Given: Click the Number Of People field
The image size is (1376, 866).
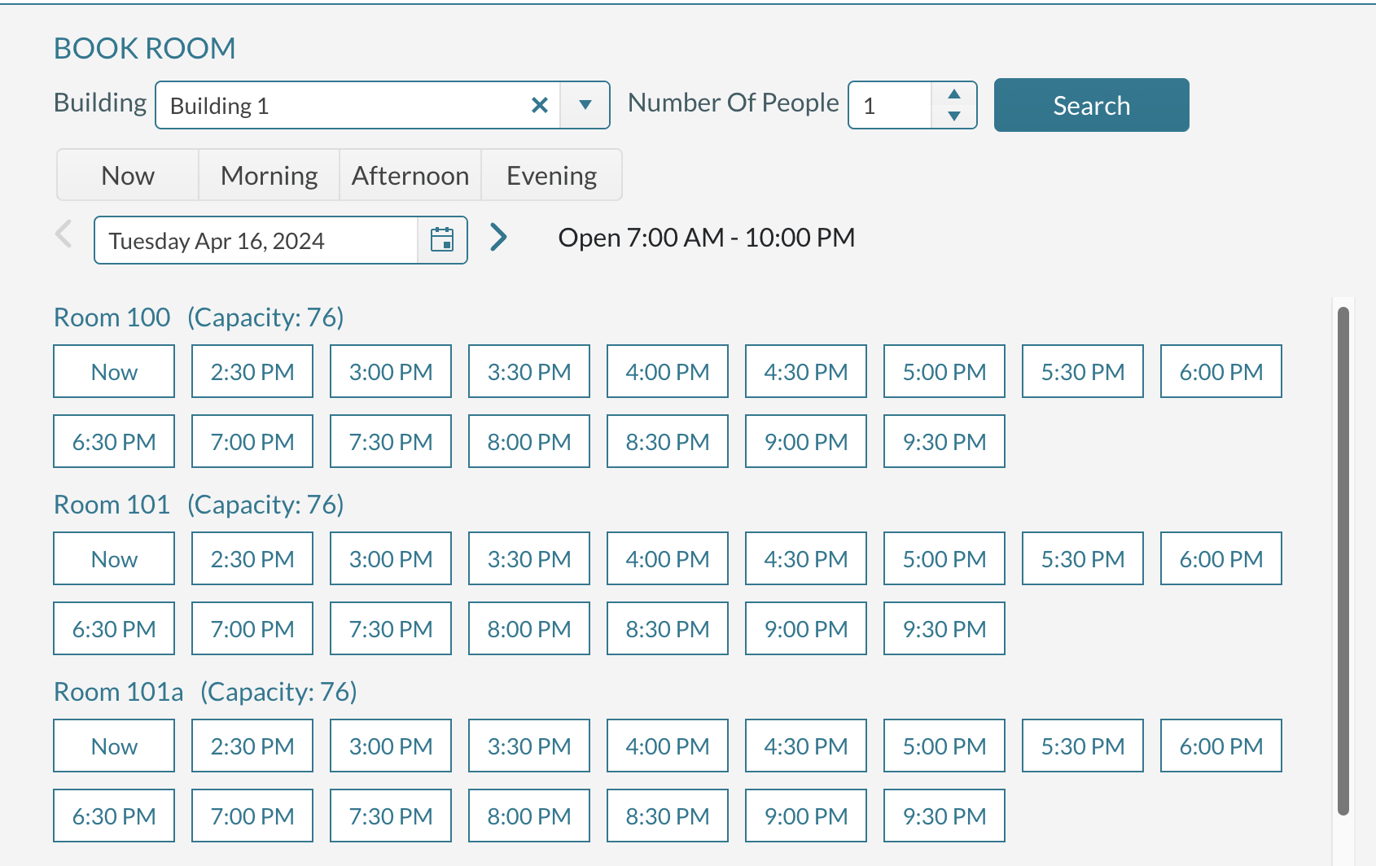Looking at the screenshot, I should (x=890, y=105).
